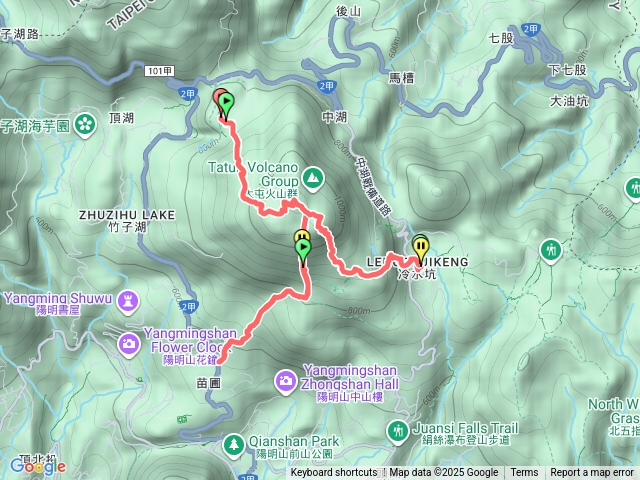Viewport: 640px width, 480px height.
Task: Select the Qianshan Park tree icon
Action: pos(234,444)
